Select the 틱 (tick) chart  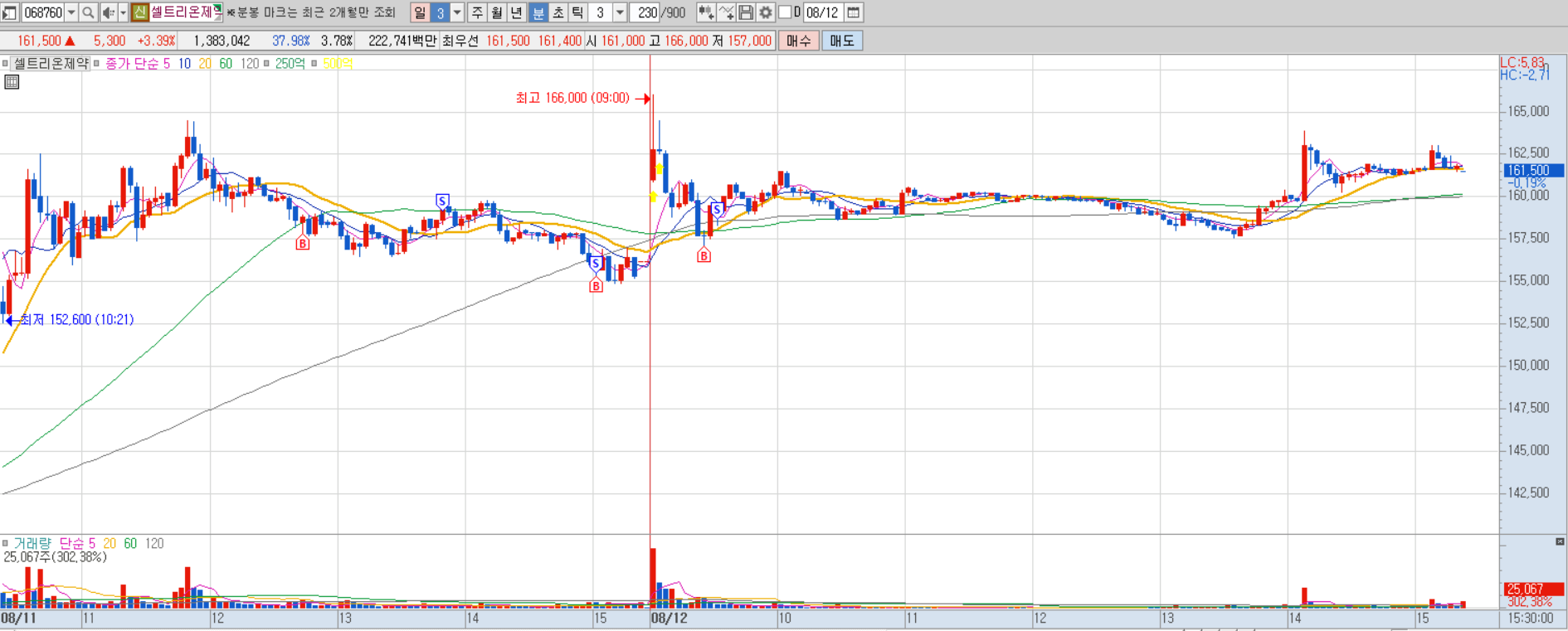[577, 12]
